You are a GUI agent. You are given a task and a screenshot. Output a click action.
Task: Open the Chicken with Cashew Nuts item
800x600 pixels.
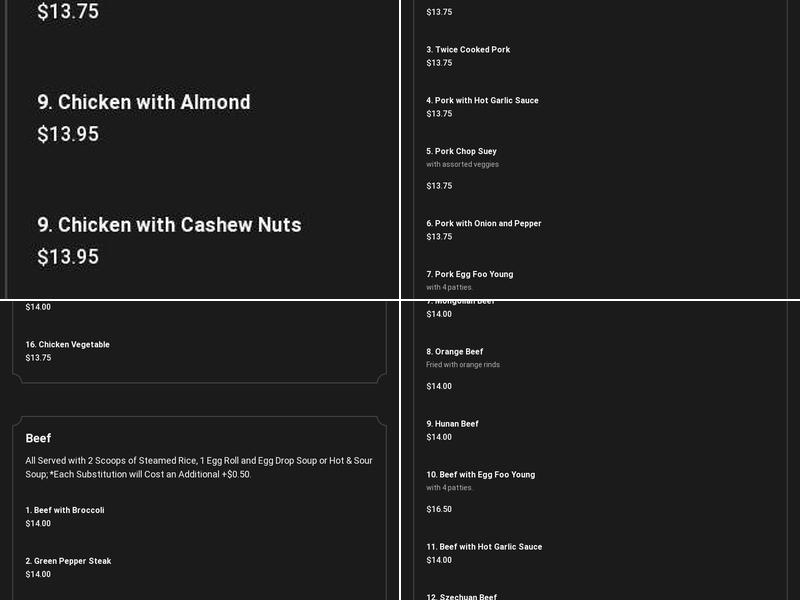tap(169, 225)
